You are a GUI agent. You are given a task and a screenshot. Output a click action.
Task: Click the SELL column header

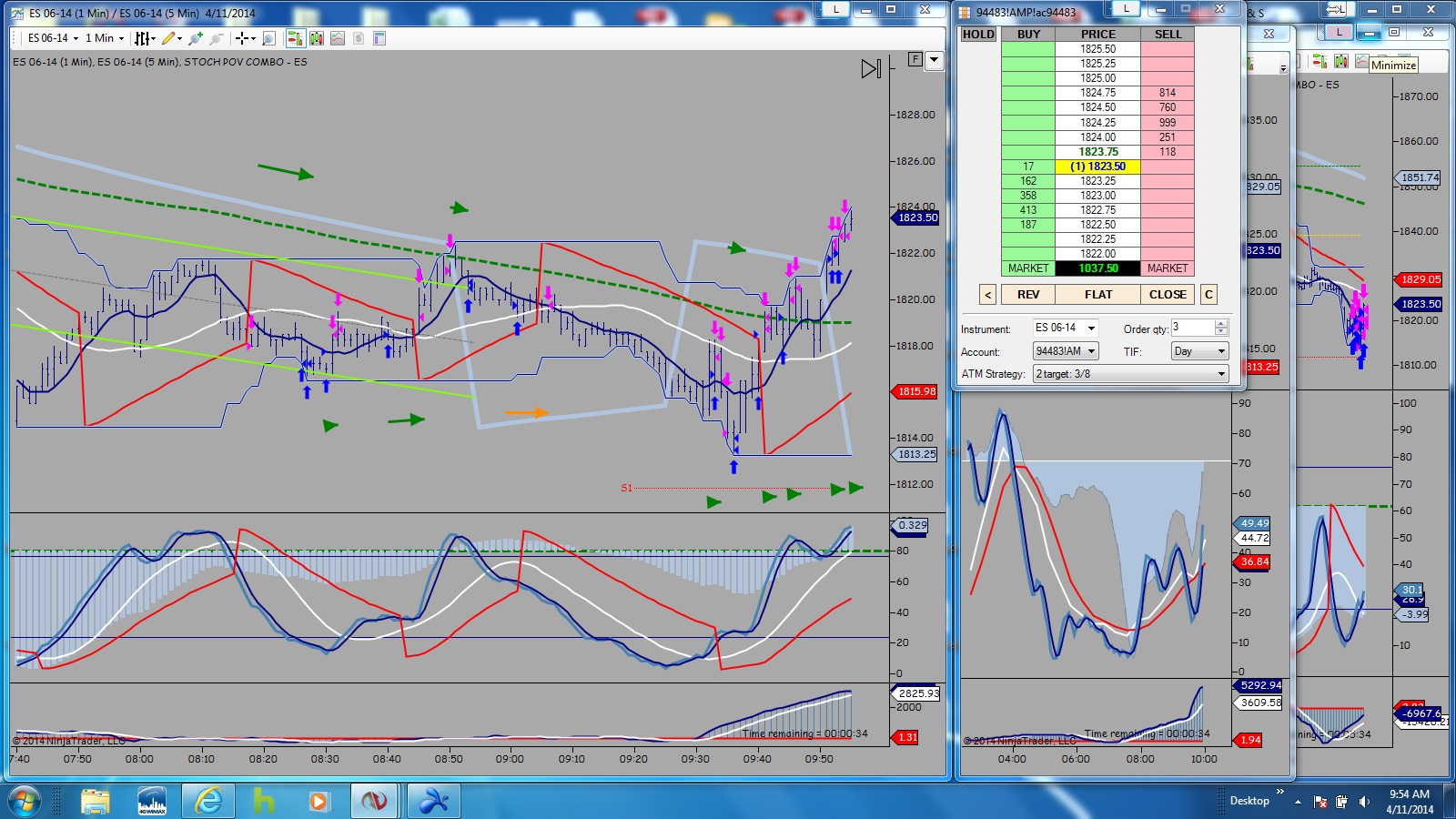pyautogui.click(x=1168, y=35)
